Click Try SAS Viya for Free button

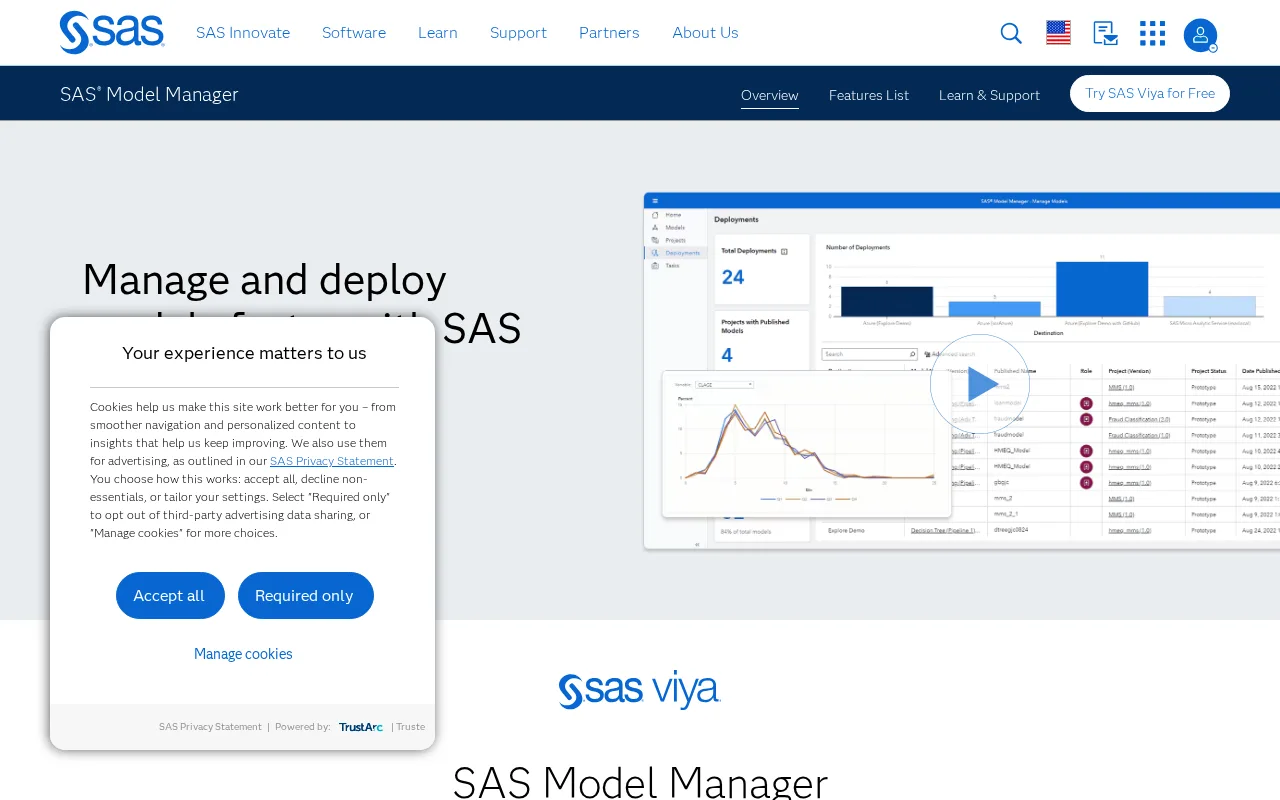click(x=1150, y=93)
